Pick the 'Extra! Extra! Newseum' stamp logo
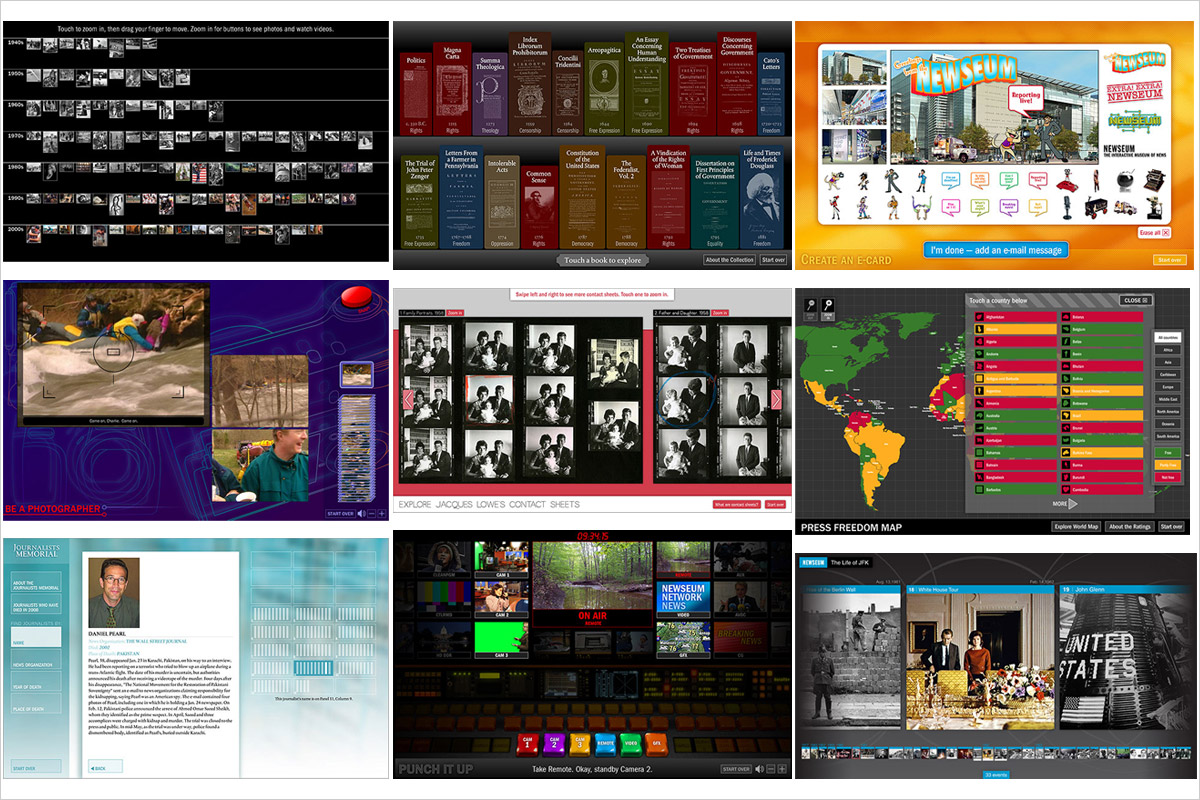This screenshot has width=1200, height=800. pyautogui.click(x=1135, y=95)
